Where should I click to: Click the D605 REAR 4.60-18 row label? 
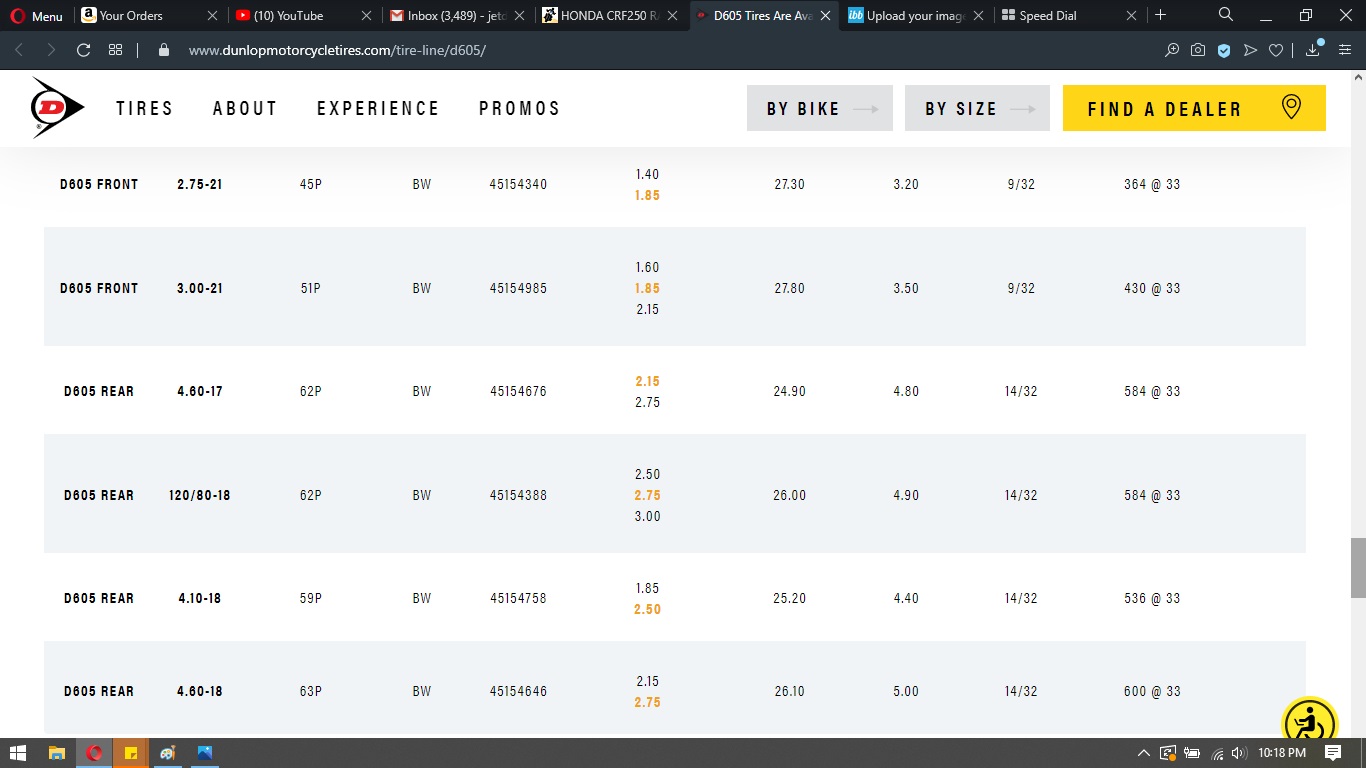point(99,691)
